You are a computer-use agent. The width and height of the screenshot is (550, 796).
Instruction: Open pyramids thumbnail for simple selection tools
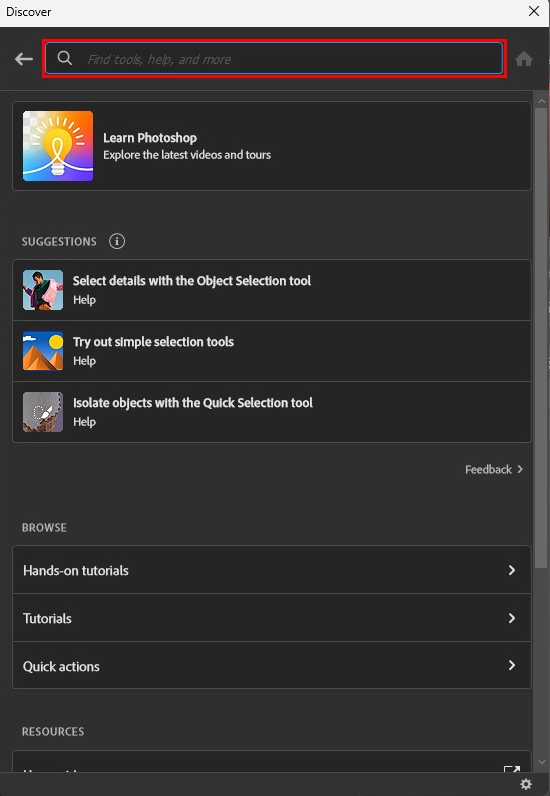coord(43,351)
